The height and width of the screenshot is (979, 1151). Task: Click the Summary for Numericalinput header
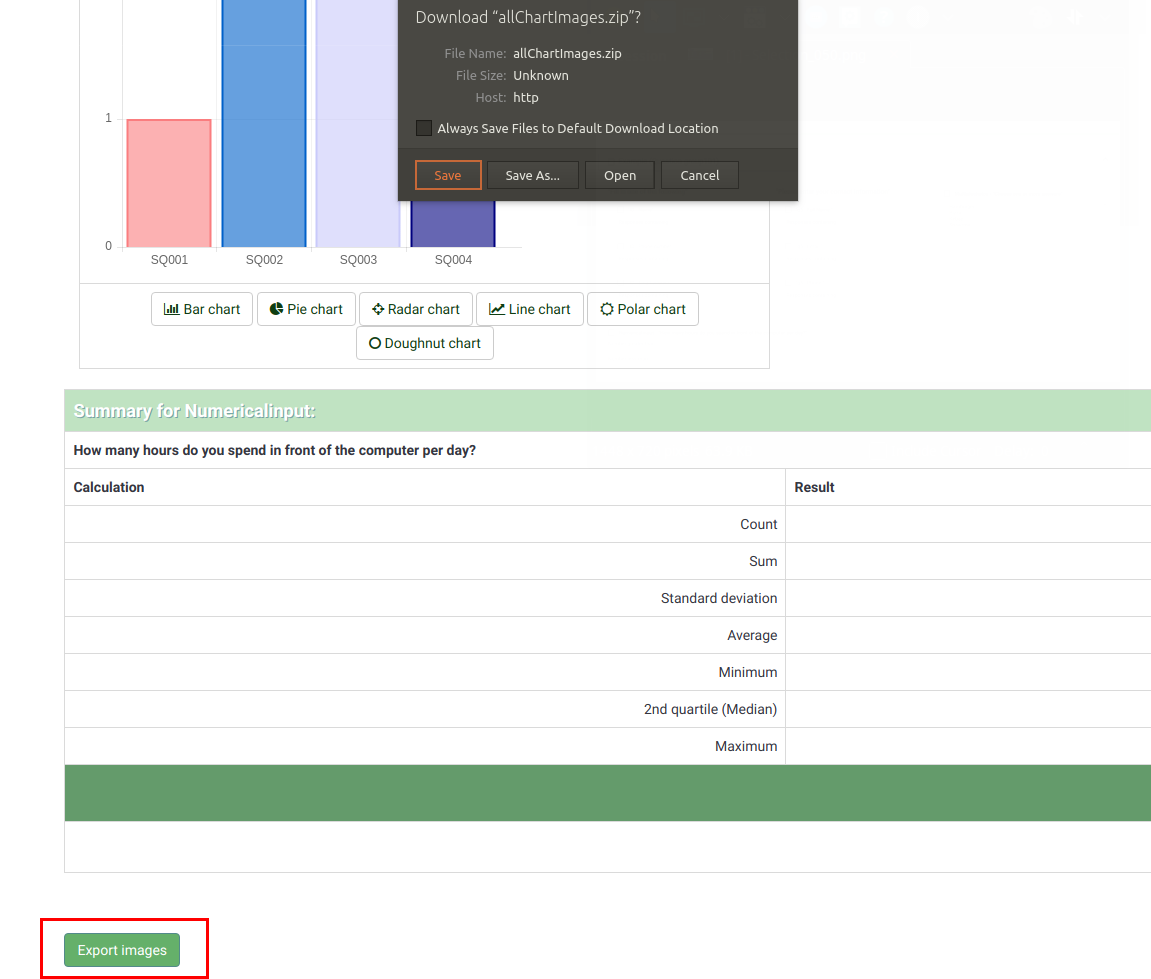195,411
